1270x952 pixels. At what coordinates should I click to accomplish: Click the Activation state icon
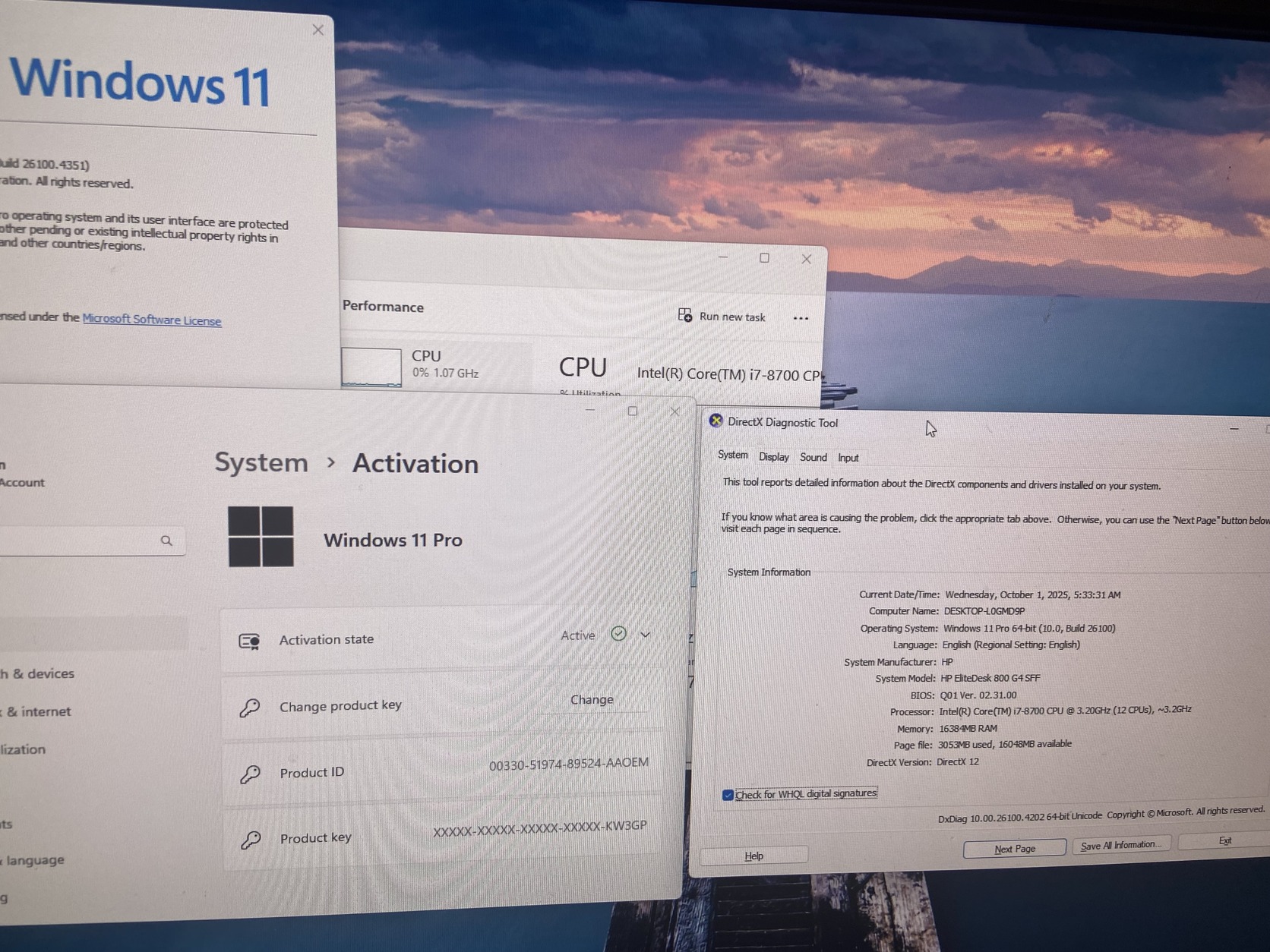[249, 641]
